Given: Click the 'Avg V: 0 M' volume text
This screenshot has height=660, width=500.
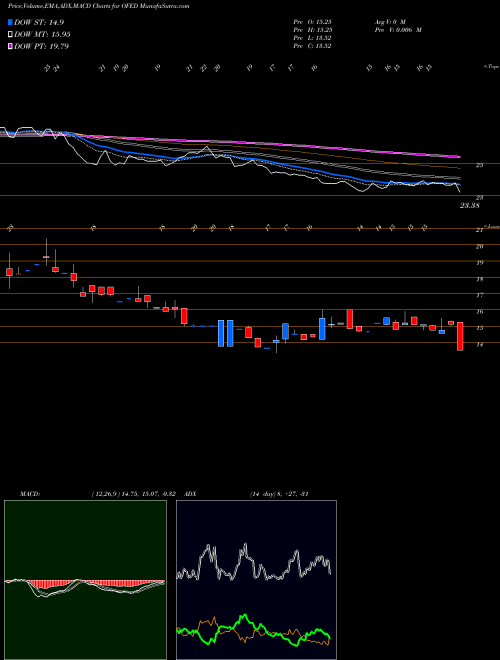Looking at the screenshot, I should coord(389,21).
